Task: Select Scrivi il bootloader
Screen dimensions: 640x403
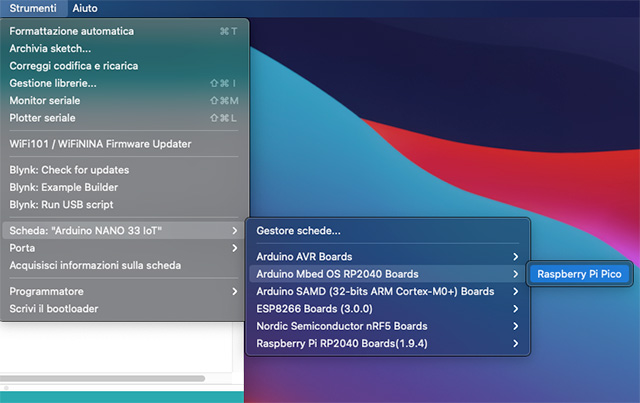Action: tap(54, 308)
